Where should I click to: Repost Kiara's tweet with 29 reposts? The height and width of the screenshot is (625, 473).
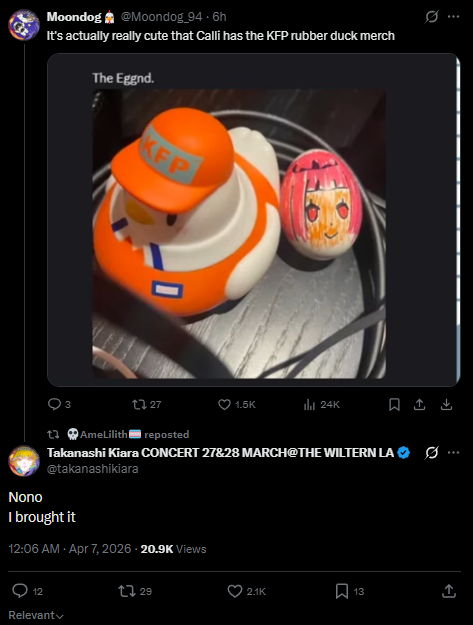click(127, 591)
